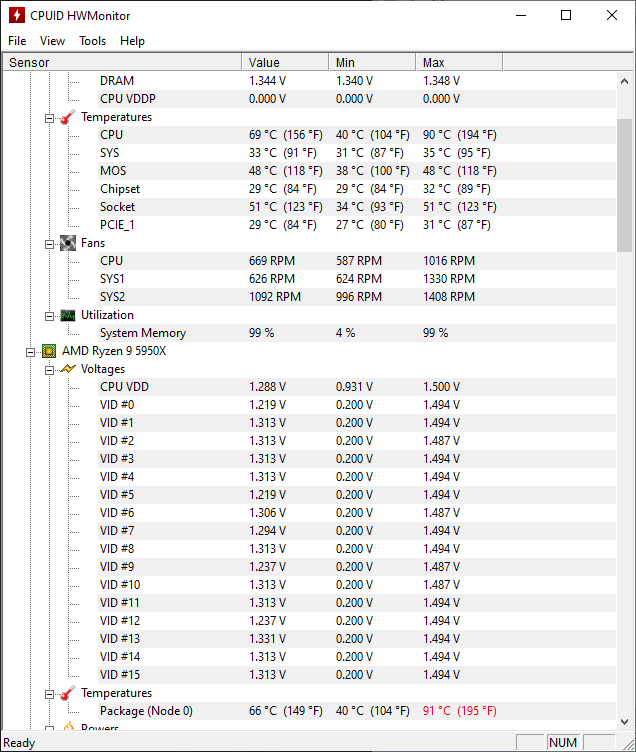Select the SYS1 fan row
The height and width of the screenshot is (752, 636).
[x=357, y=279]
